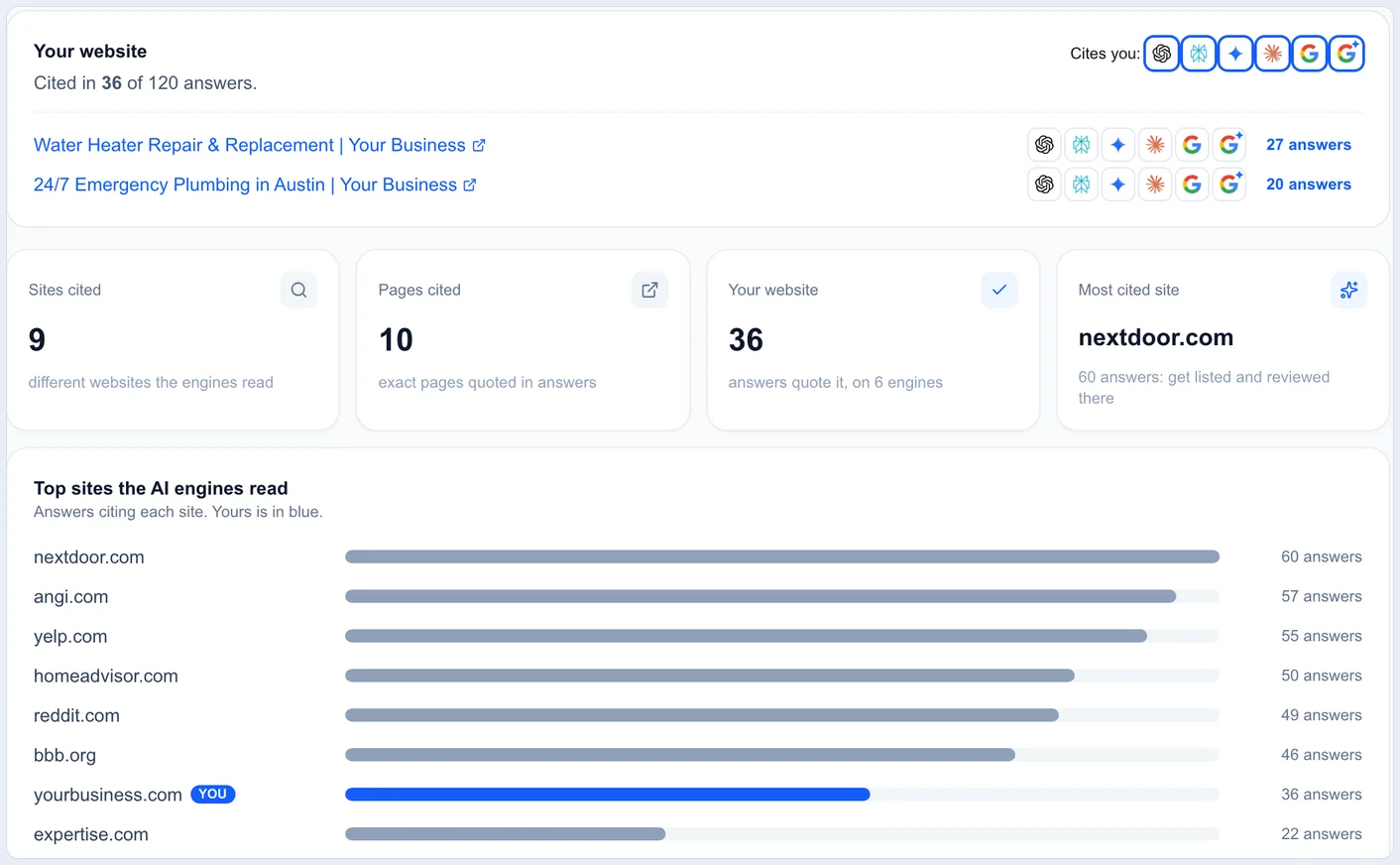This screenshot has height=865, width=1400.
Task: Click the Gemini sparkle icon in Water Heater Repair row
Action: (x=1118, y=145)
